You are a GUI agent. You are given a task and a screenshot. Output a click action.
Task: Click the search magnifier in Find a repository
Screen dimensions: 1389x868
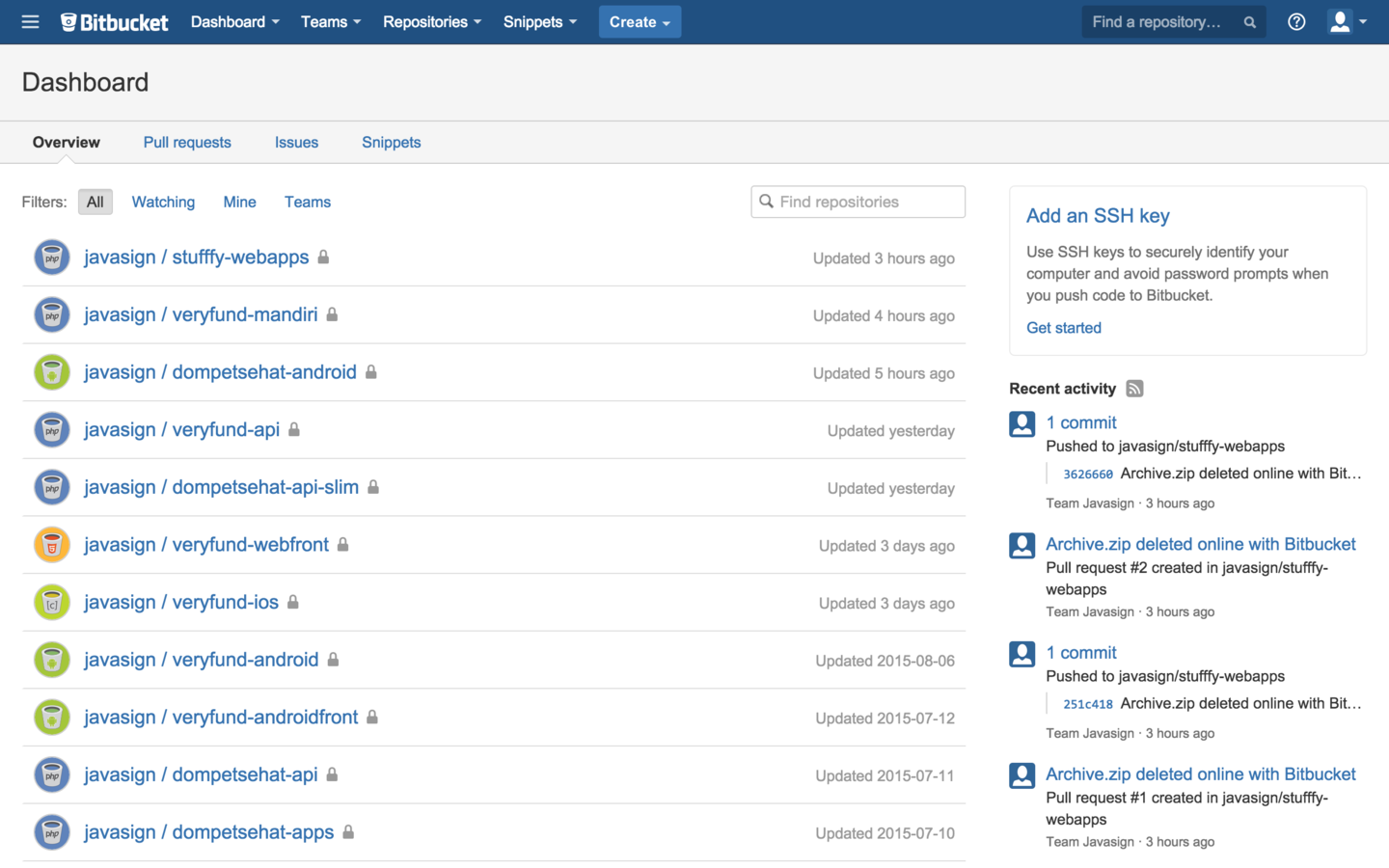point(1249,22)
